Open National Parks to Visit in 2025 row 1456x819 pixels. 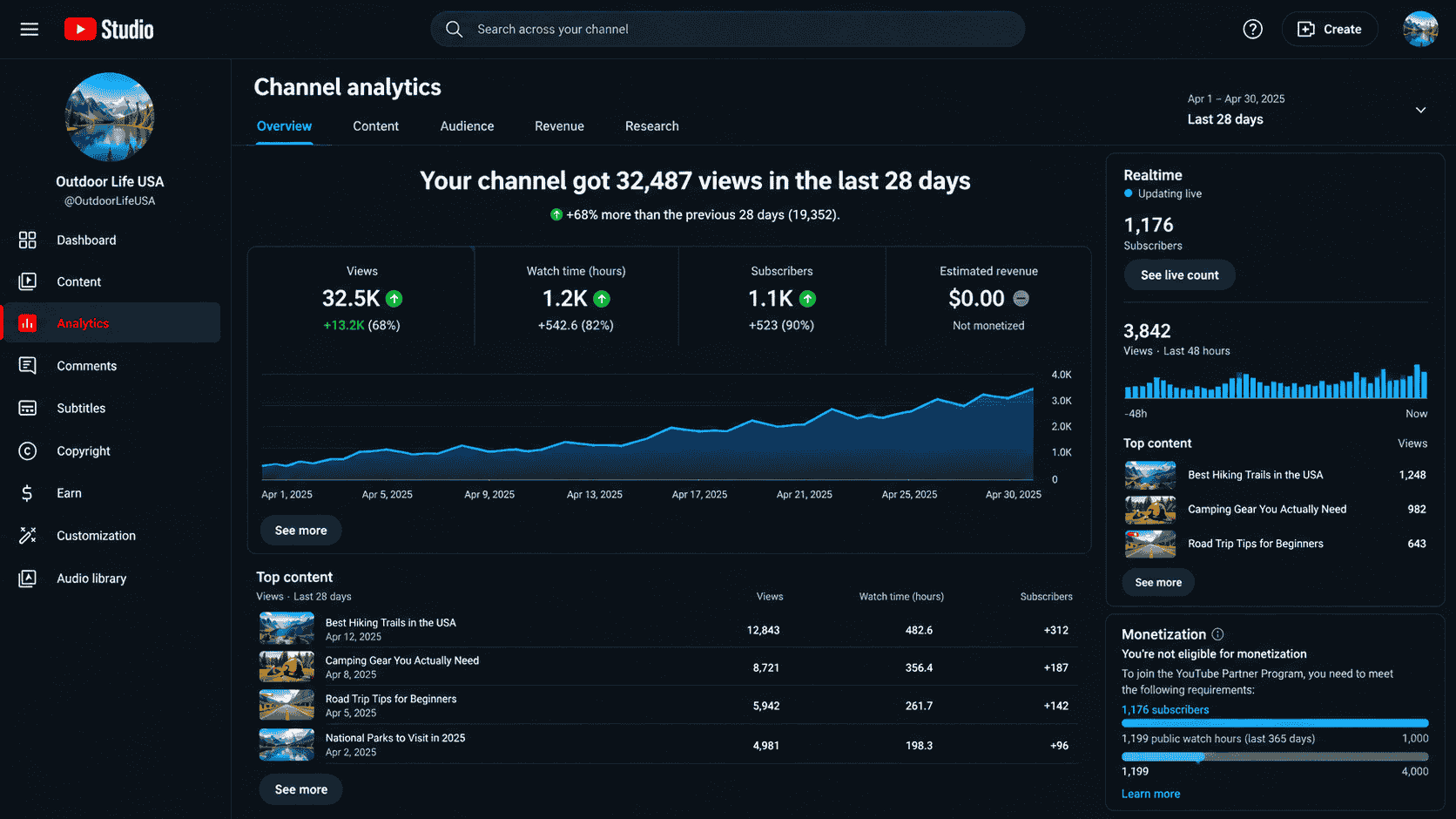(x=667, y=745)
